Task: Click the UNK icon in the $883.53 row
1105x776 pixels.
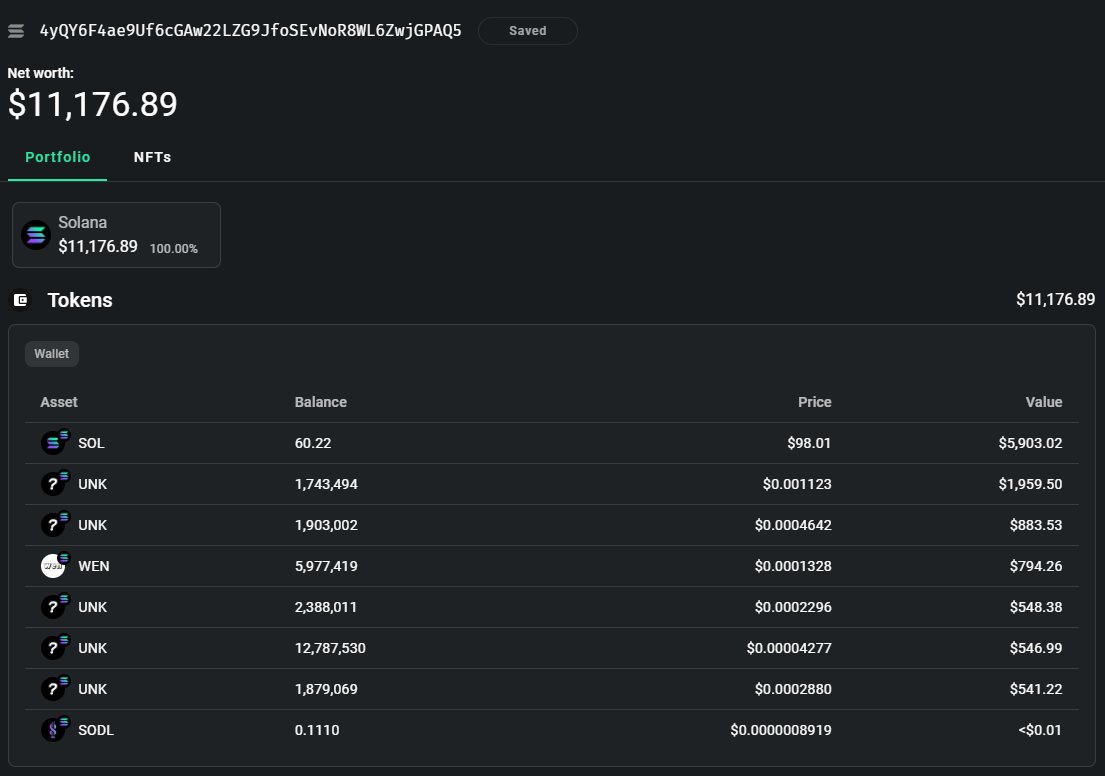Action: pos(54,524)
